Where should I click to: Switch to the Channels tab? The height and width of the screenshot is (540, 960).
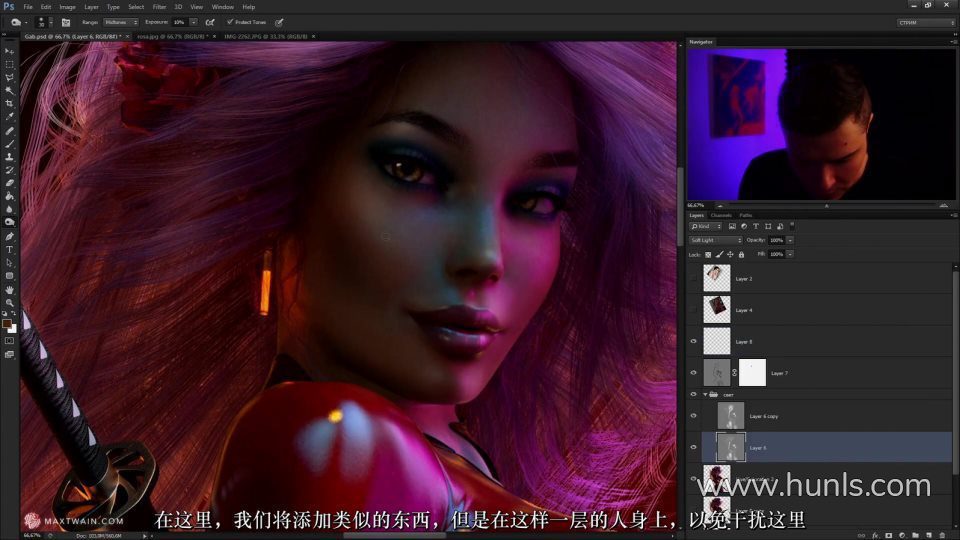click(721, 216)
